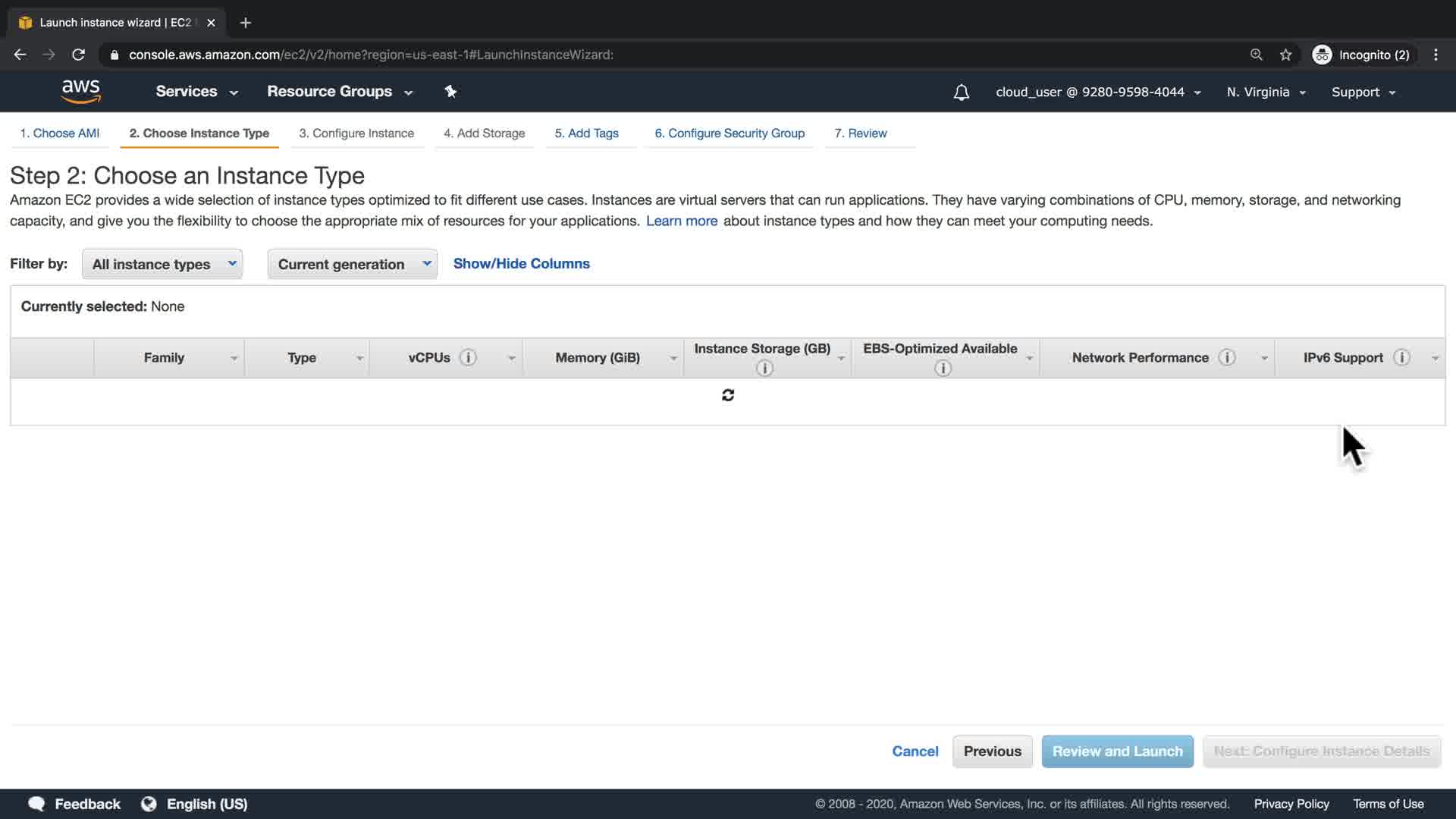Click the vCPUs info icon
Image resolution: width=1456 pixels, height=819 pixels.
(468, 357)
